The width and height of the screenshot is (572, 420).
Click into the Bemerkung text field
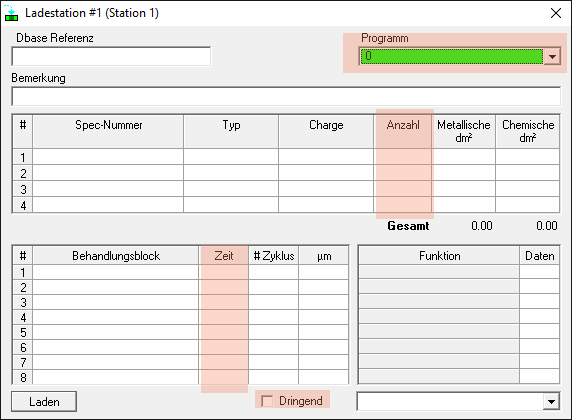point(286,96)
